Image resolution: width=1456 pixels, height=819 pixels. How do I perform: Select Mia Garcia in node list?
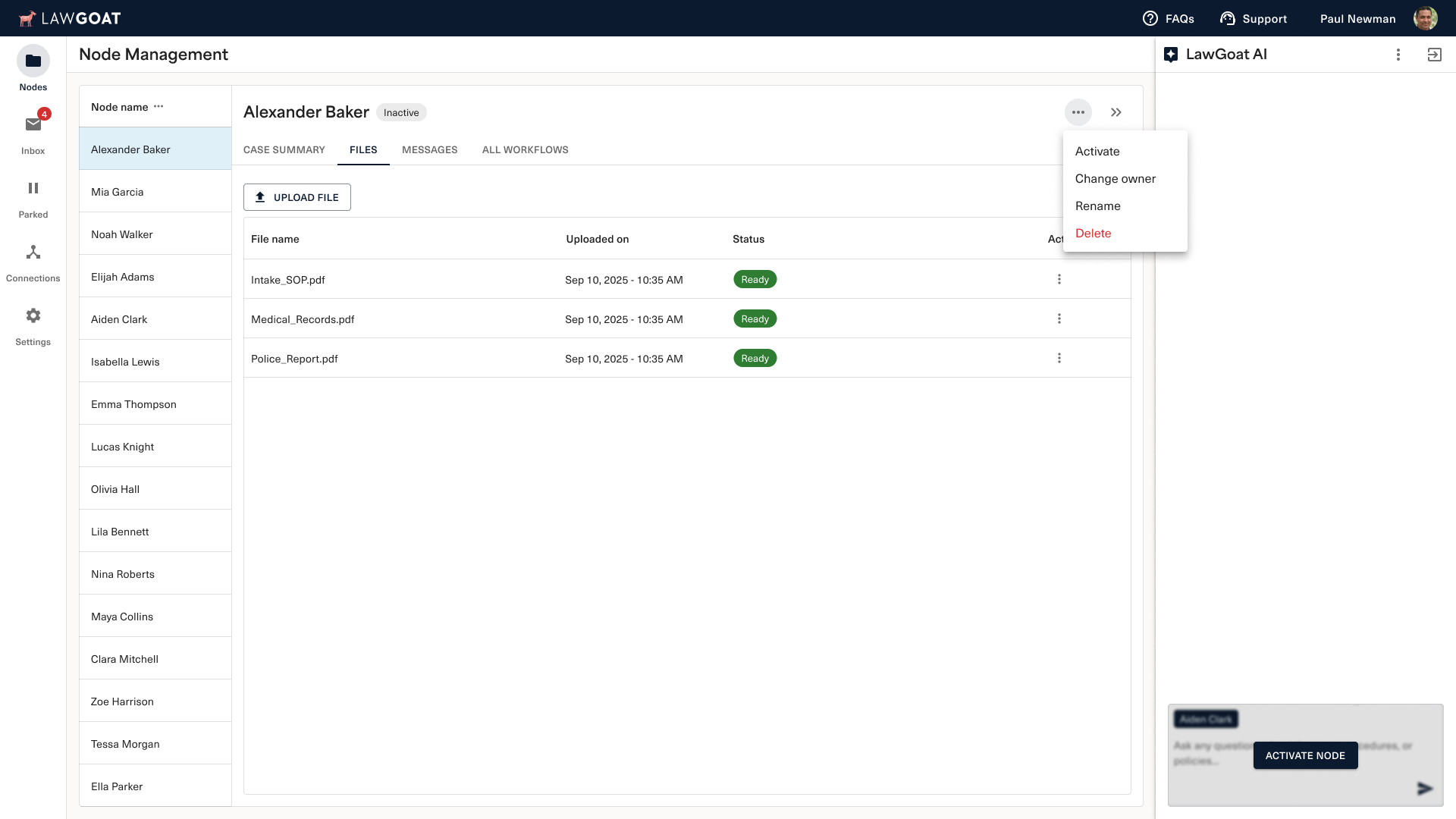(x=118, y=192)
